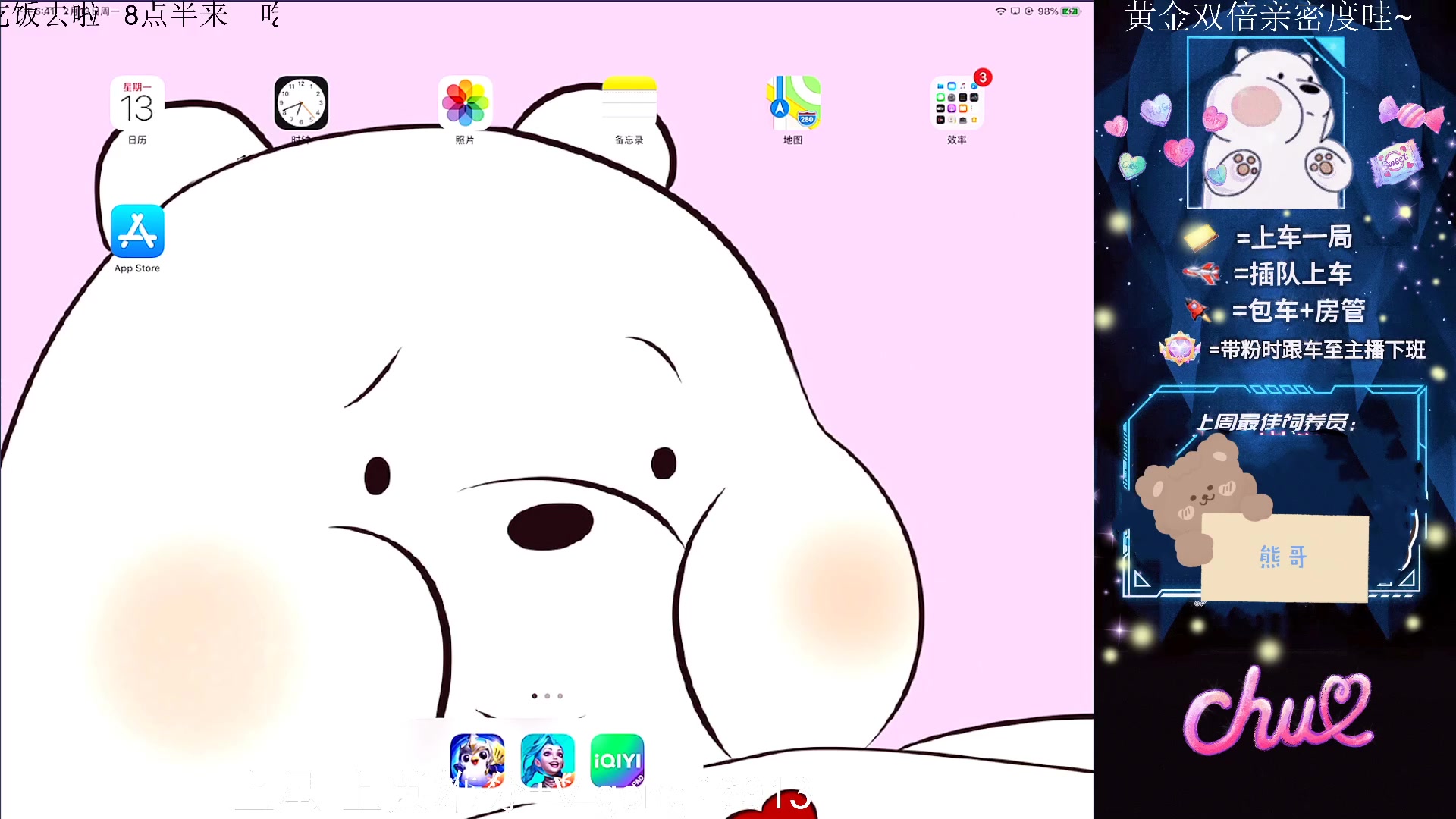The width and height of the screenshot is (1456, 819).
Task: Launch the penguin game icon in the dock
Action: pos(477,760)
